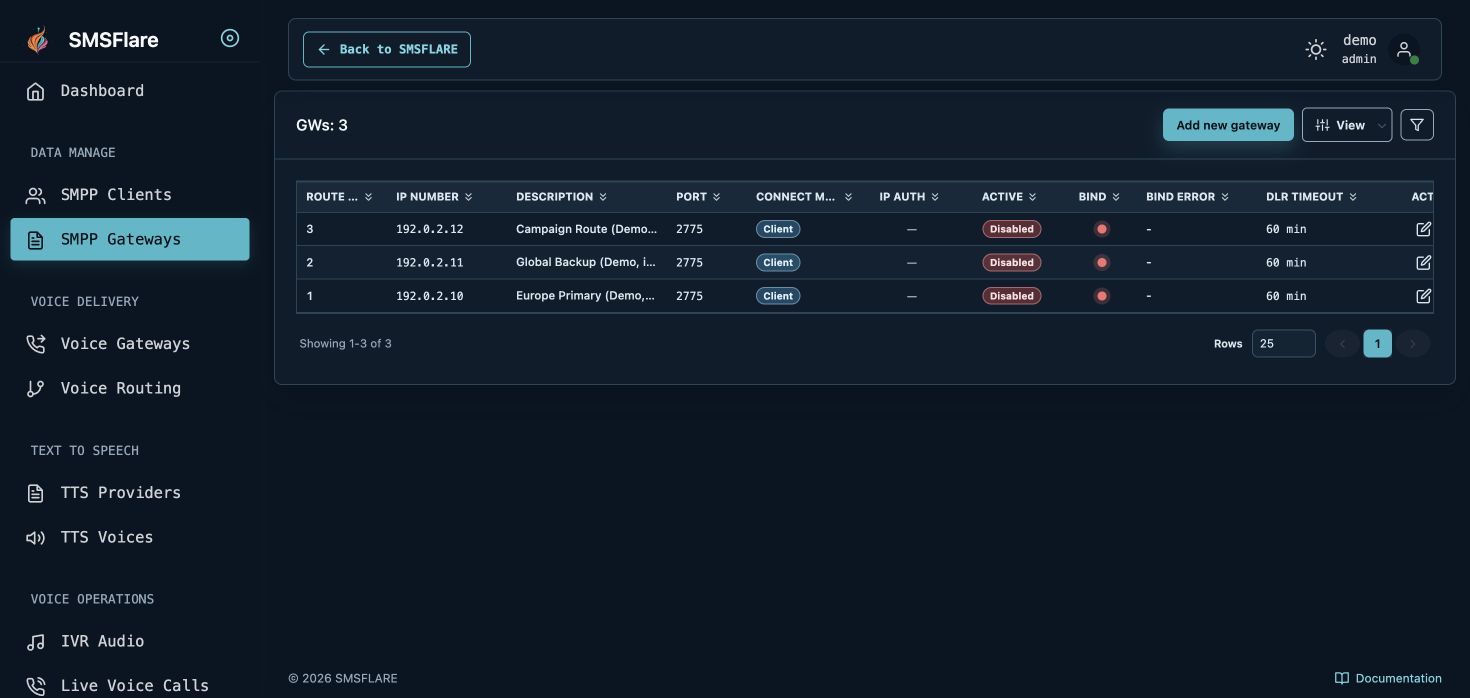Click bind status dot for route 3
Screen dimensions: 1470x698
[x=1102, y=229]
